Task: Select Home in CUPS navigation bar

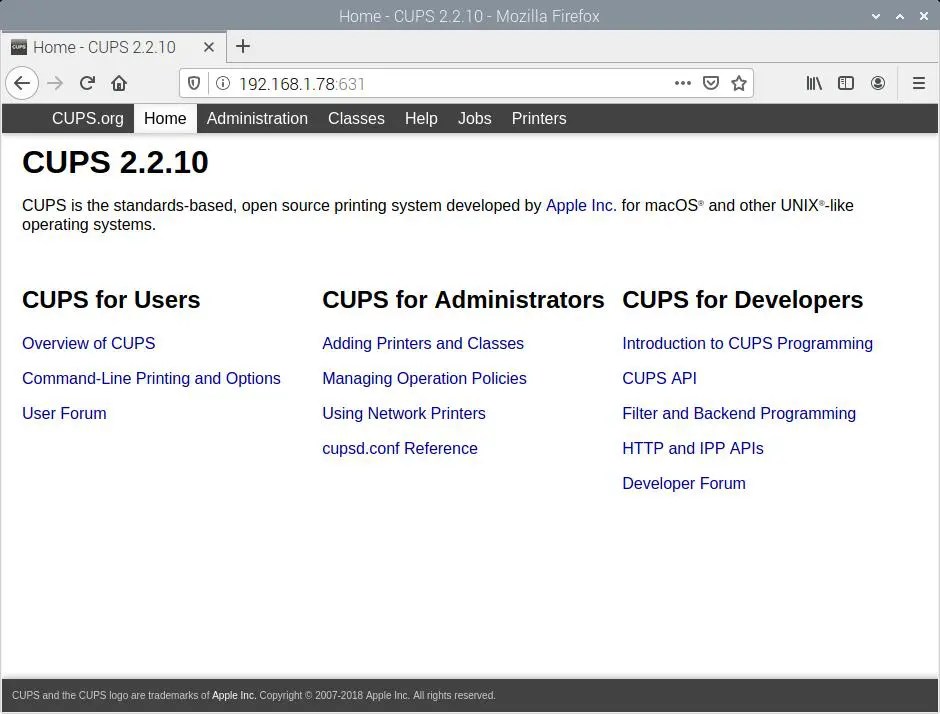Action: (165, 118)
